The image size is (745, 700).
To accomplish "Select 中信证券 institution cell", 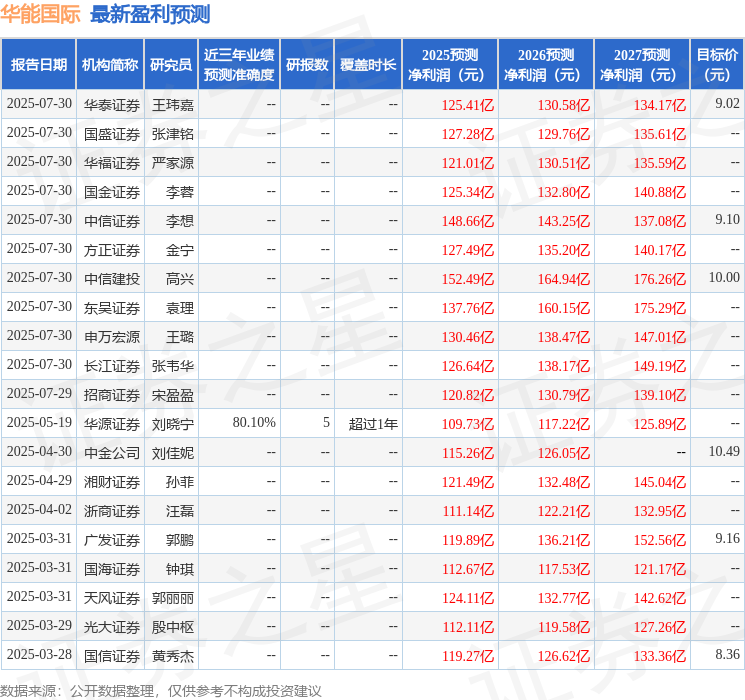I will click(x=112, y=221).
